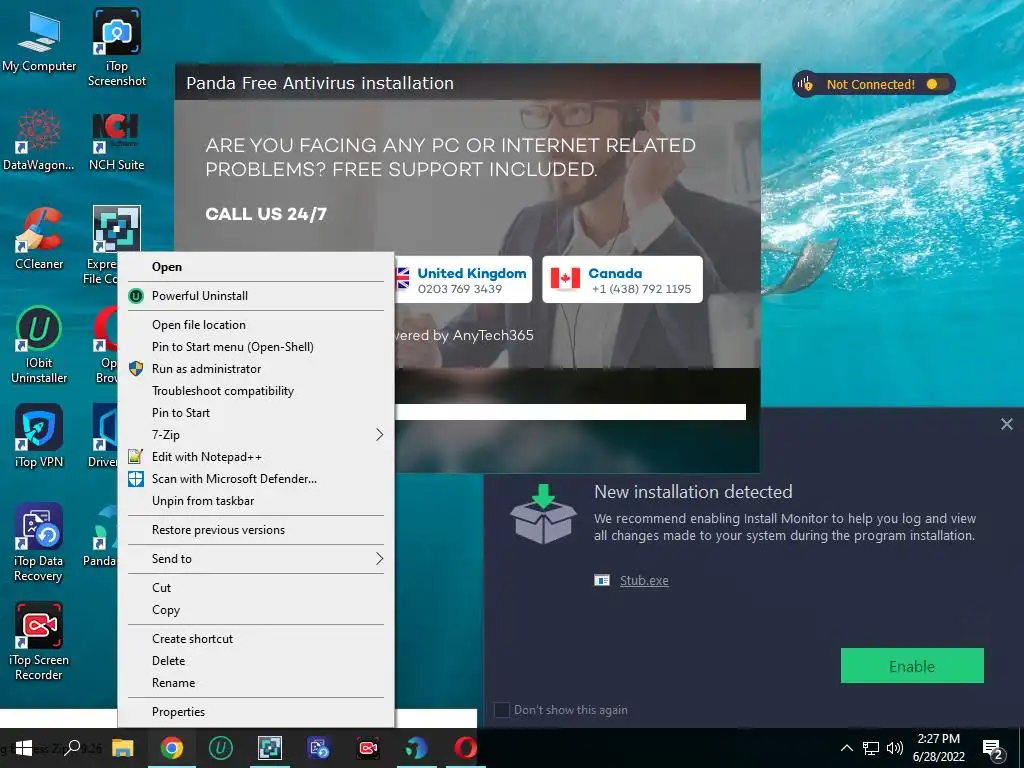Image resolution: width=1024 pixels, height=768 pixels.
Task: Choose Pin to Start entry
Action: tap(255, 413)
